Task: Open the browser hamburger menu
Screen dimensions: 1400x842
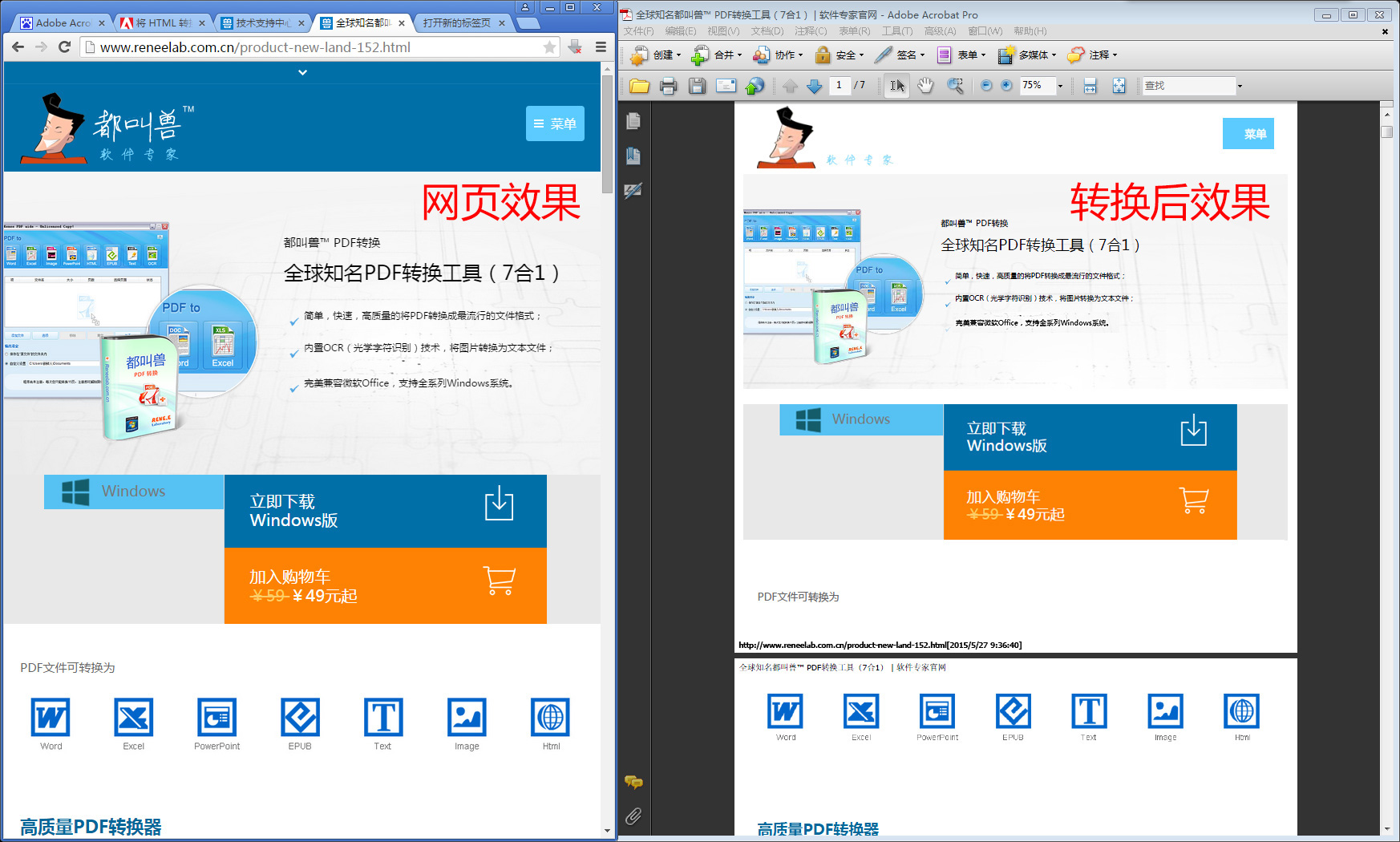Action: pos(601,47)
